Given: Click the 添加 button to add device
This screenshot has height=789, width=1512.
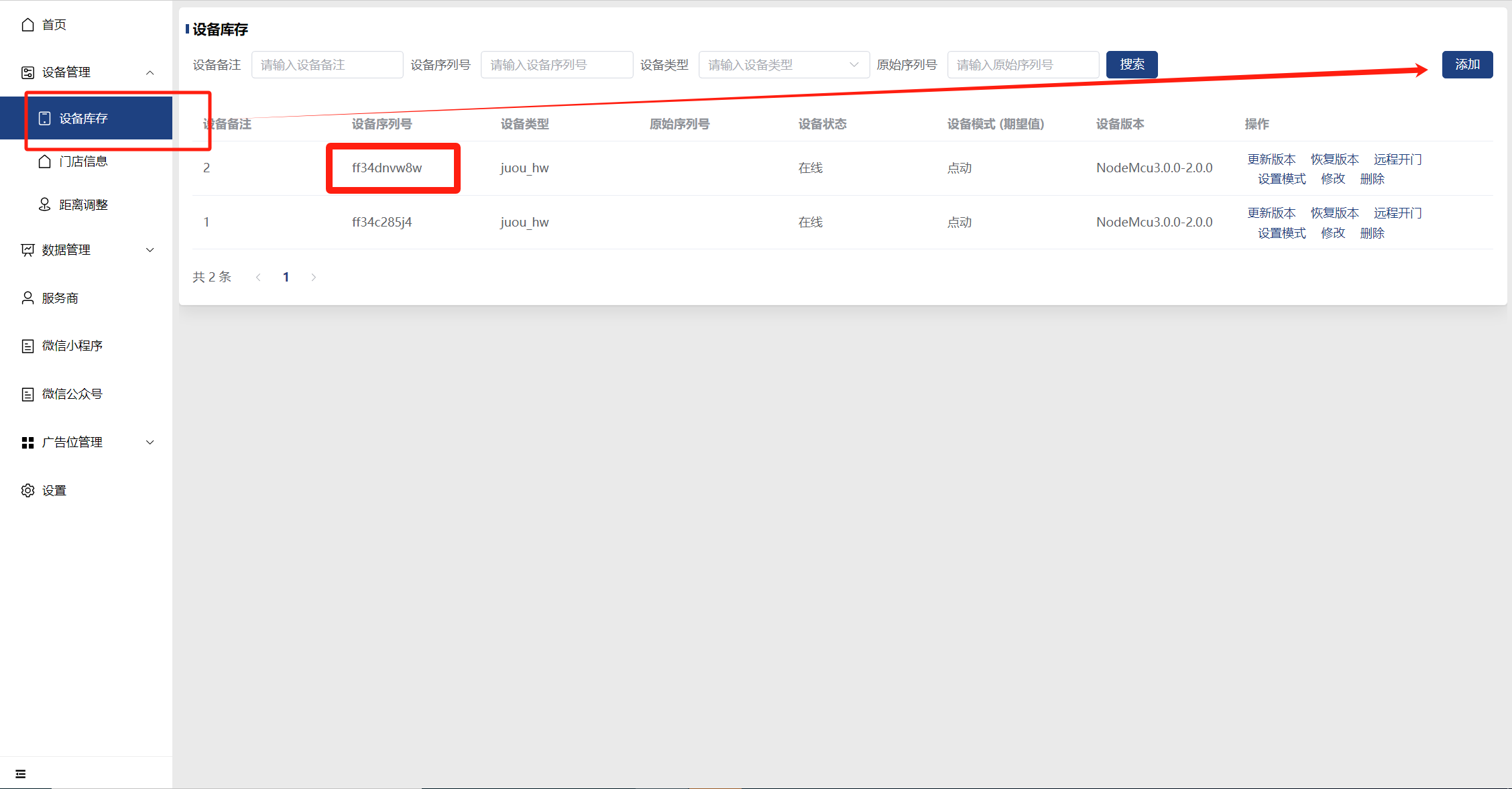Looking at the screenshot, I should (1467, 64).
